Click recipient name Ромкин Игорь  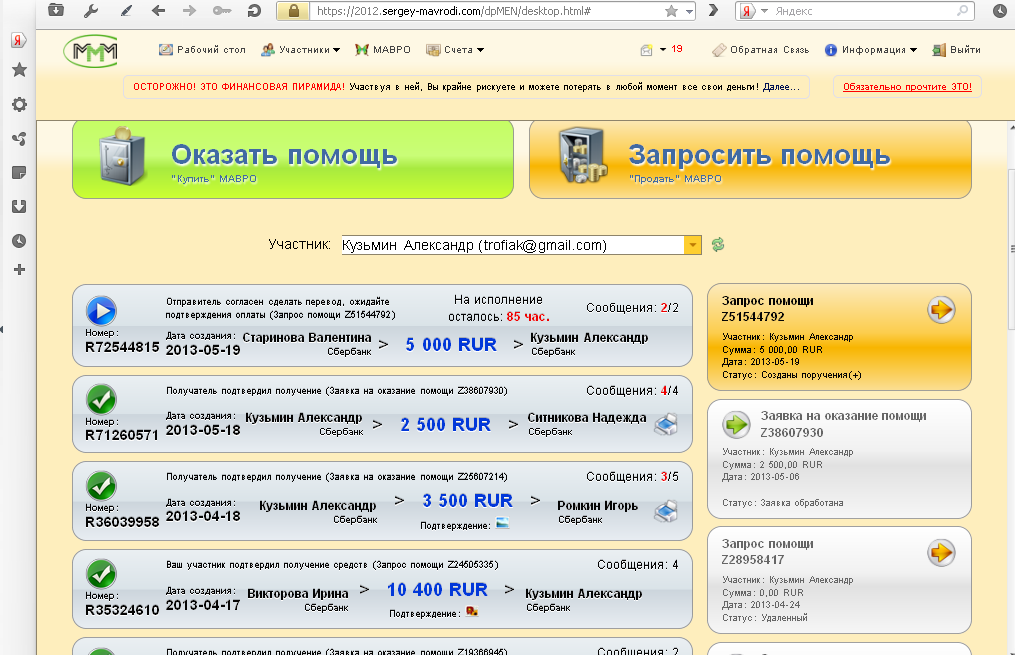pos(597,505)
